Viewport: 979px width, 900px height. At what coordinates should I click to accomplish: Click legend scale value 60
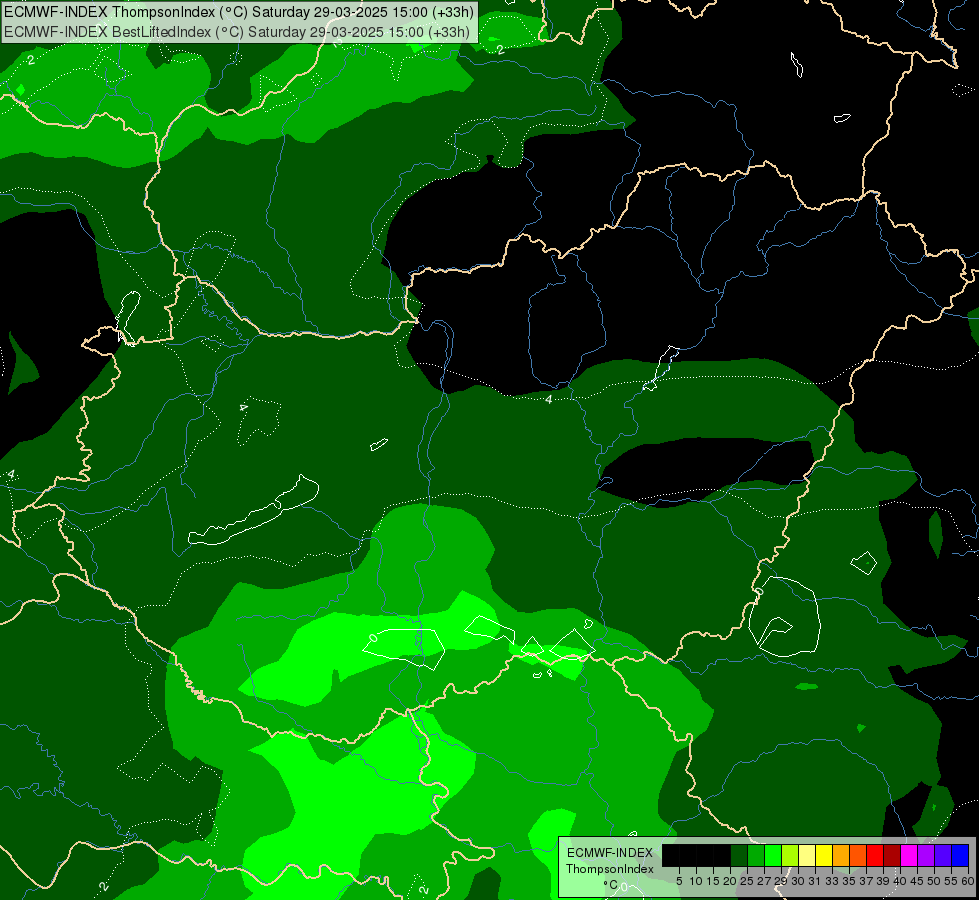click(968, 881)
